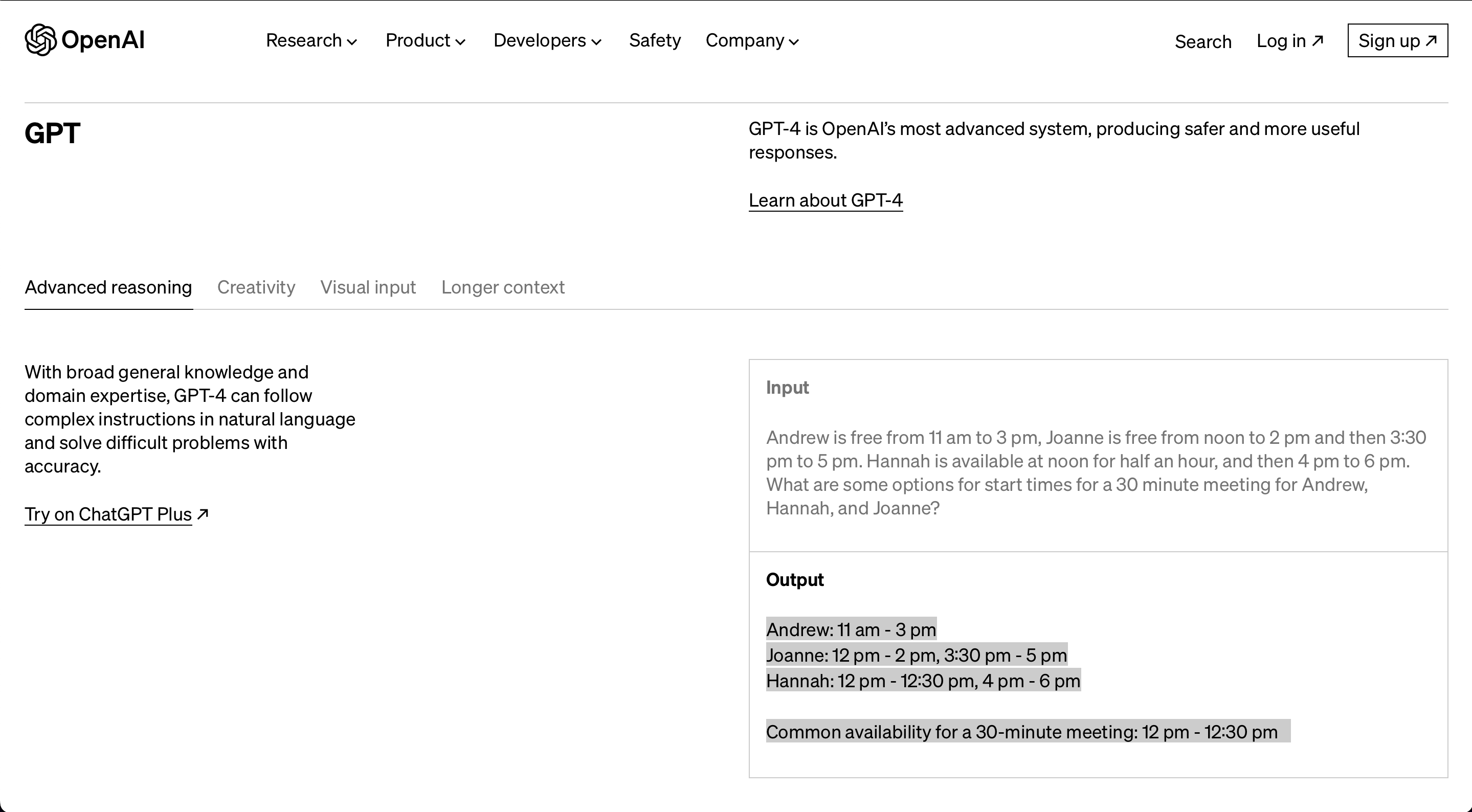This screenshot has width=1472, height=812.
Task: Expand the Research dropdown menu
Action: click(x=311, y=40)
